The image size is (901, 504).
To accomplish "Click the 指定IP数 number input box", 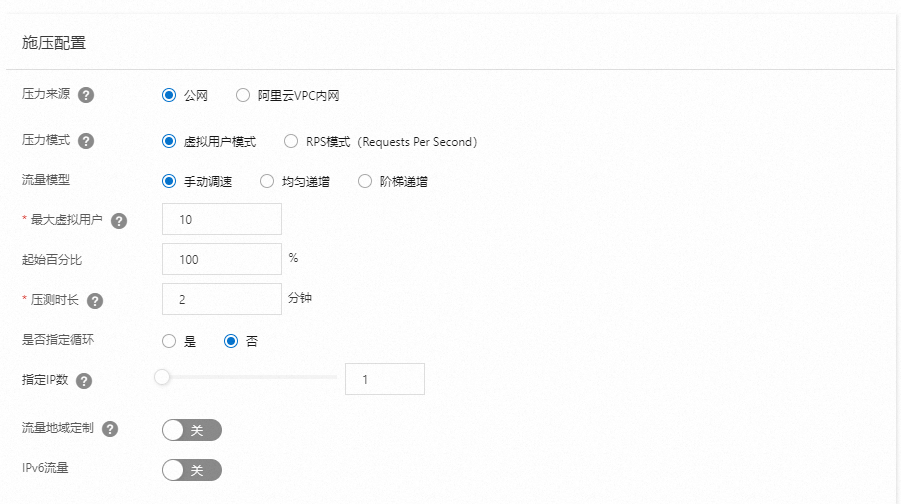I will pyautogui.click(x=385, y=379).
